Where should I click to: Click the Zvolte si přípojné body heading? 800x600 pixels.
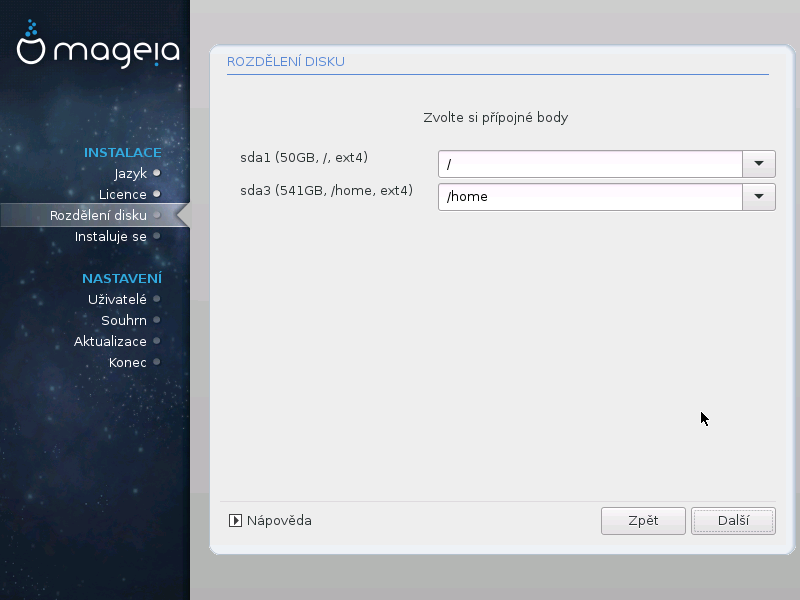tap(495, 118)
